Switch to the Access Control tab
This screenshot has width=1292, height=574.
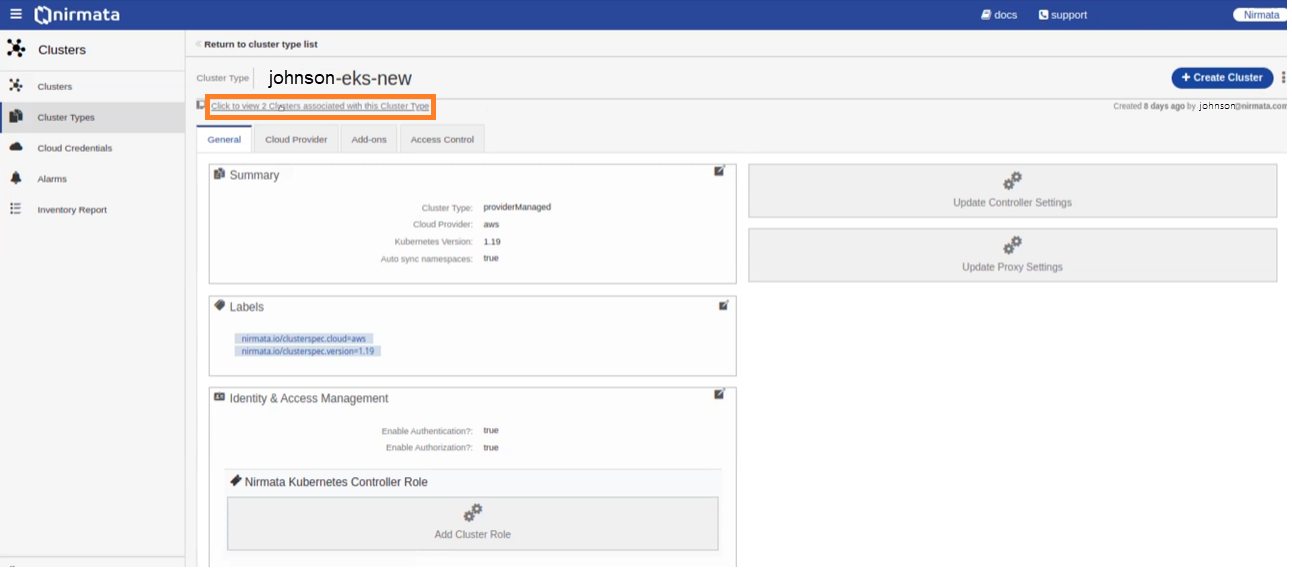(442, 139)
